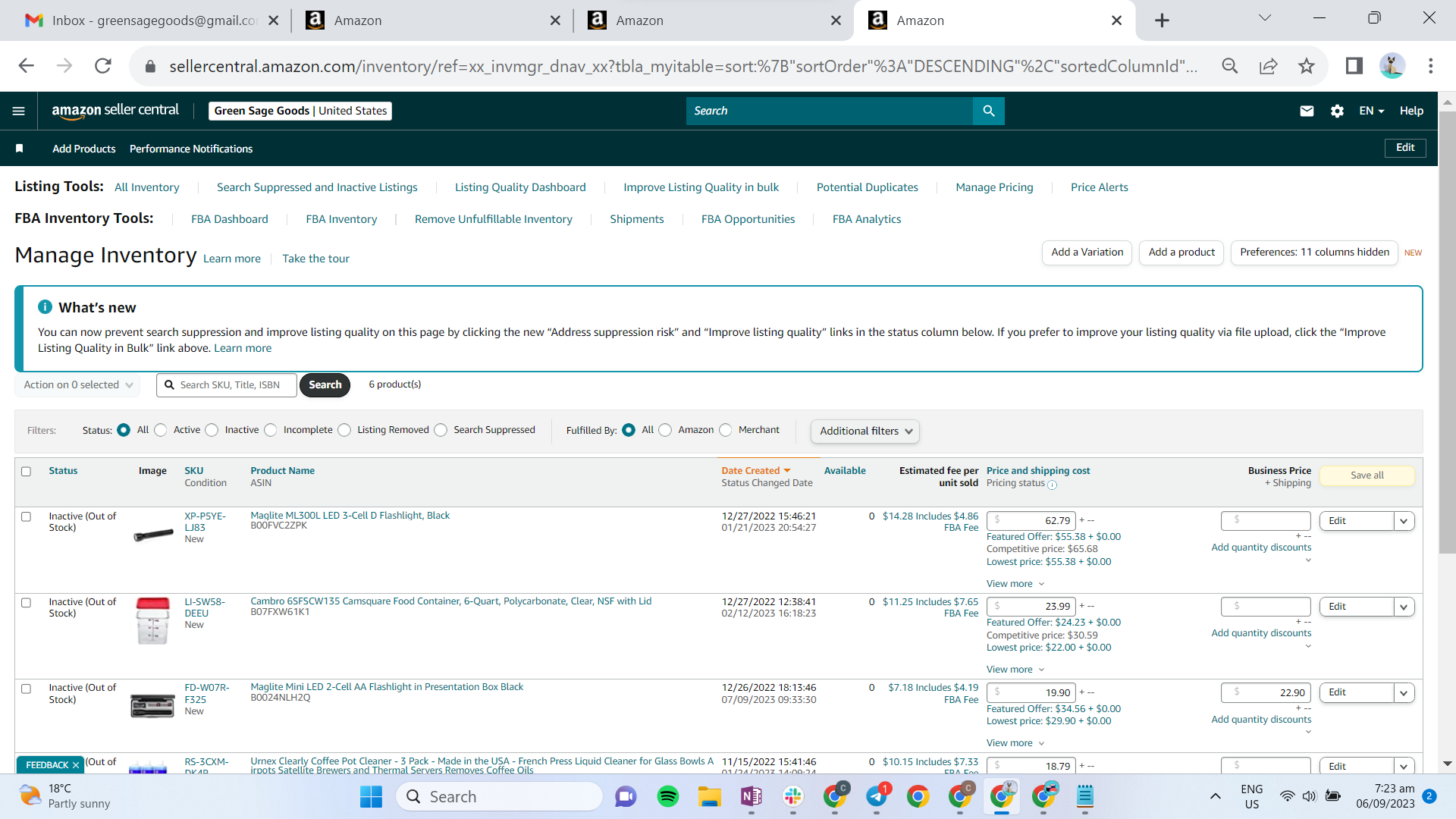Screen dimensions: 1456x819
Task: Select the Search Suppressed radio button
Action: (441, 430)
